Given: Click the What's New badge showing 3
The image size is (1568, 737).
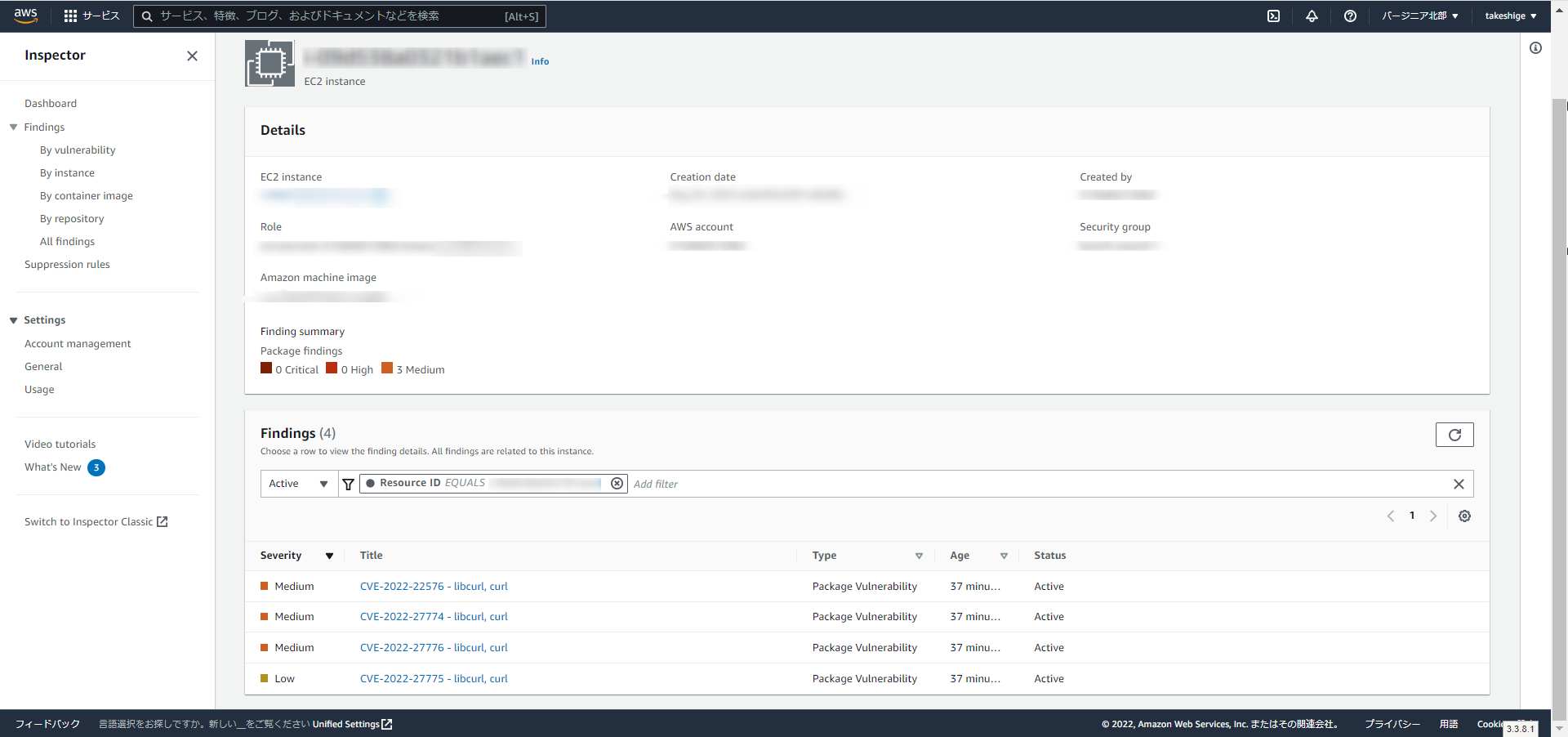Looking at the screenshot, I should (x=96, y=467).
